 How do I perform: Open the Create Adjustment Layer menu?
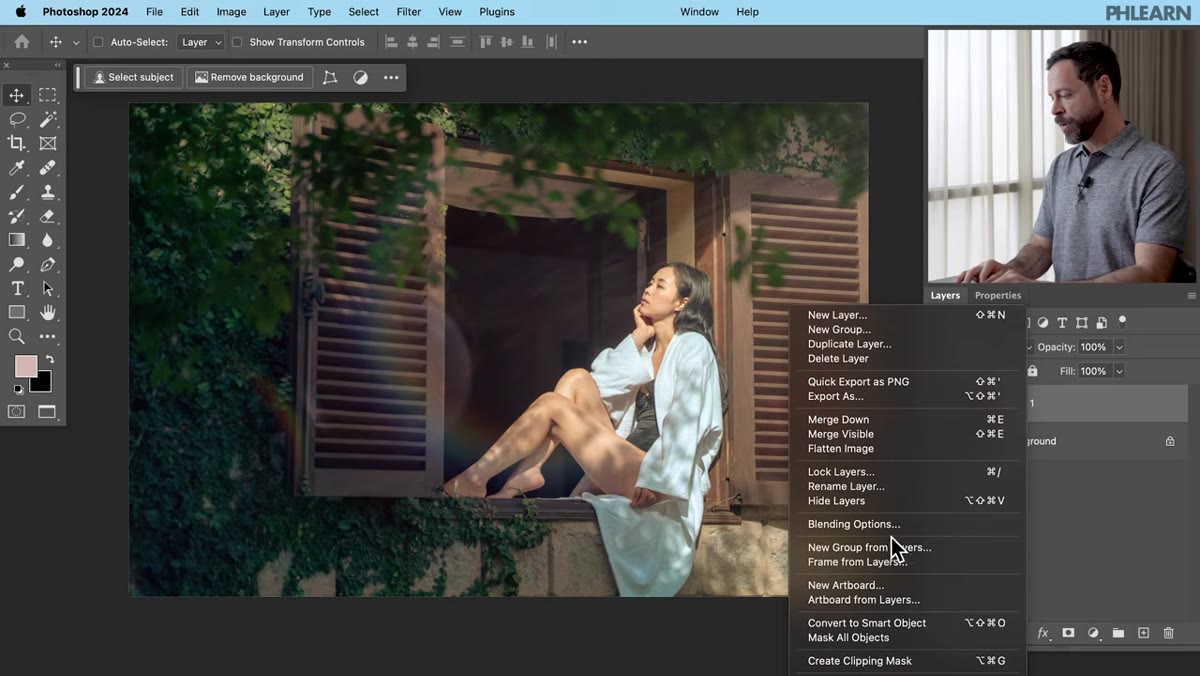tap(1093, 633)
